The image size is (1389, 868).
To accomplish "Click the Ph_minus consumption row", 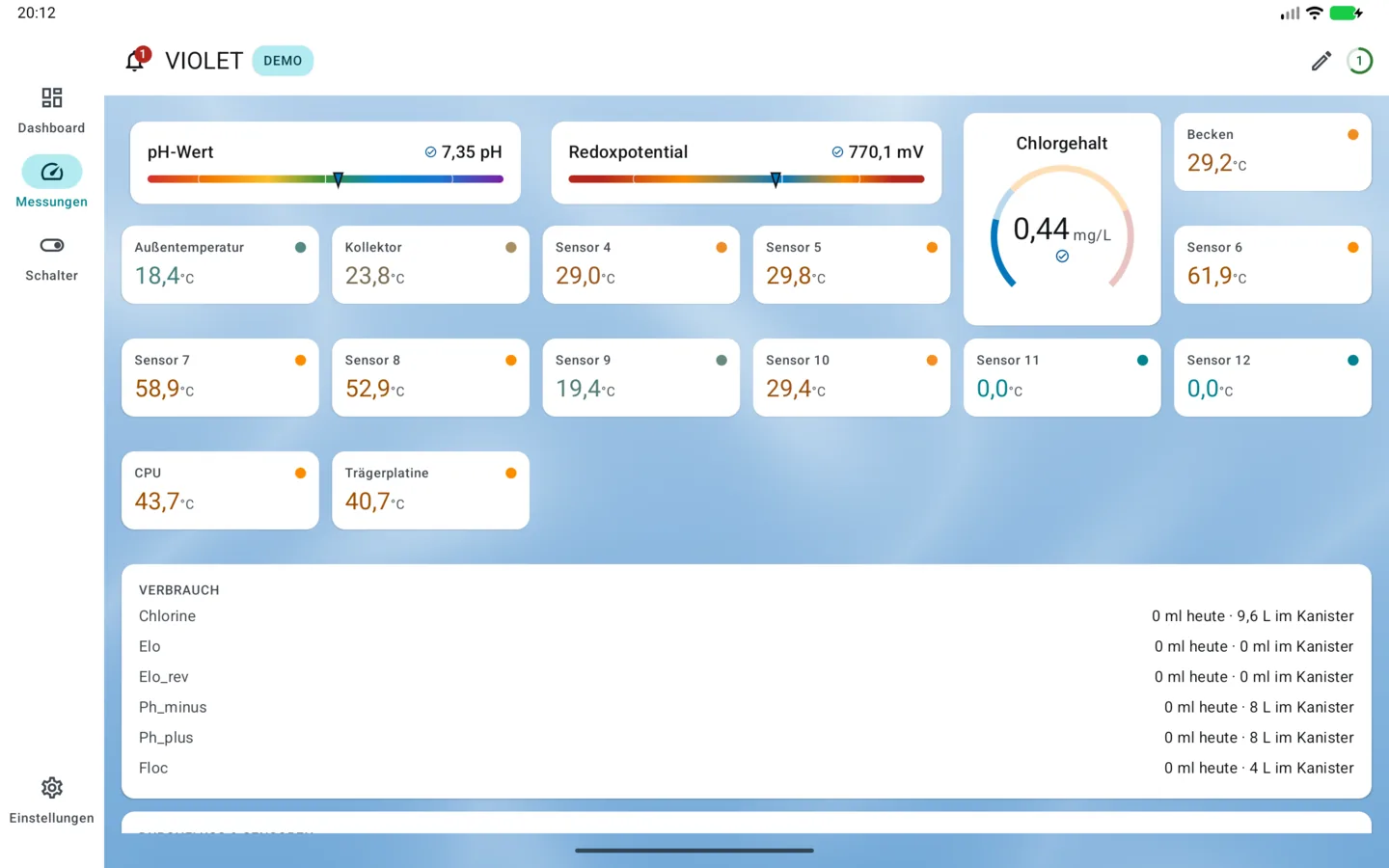I will click(746, 707).
